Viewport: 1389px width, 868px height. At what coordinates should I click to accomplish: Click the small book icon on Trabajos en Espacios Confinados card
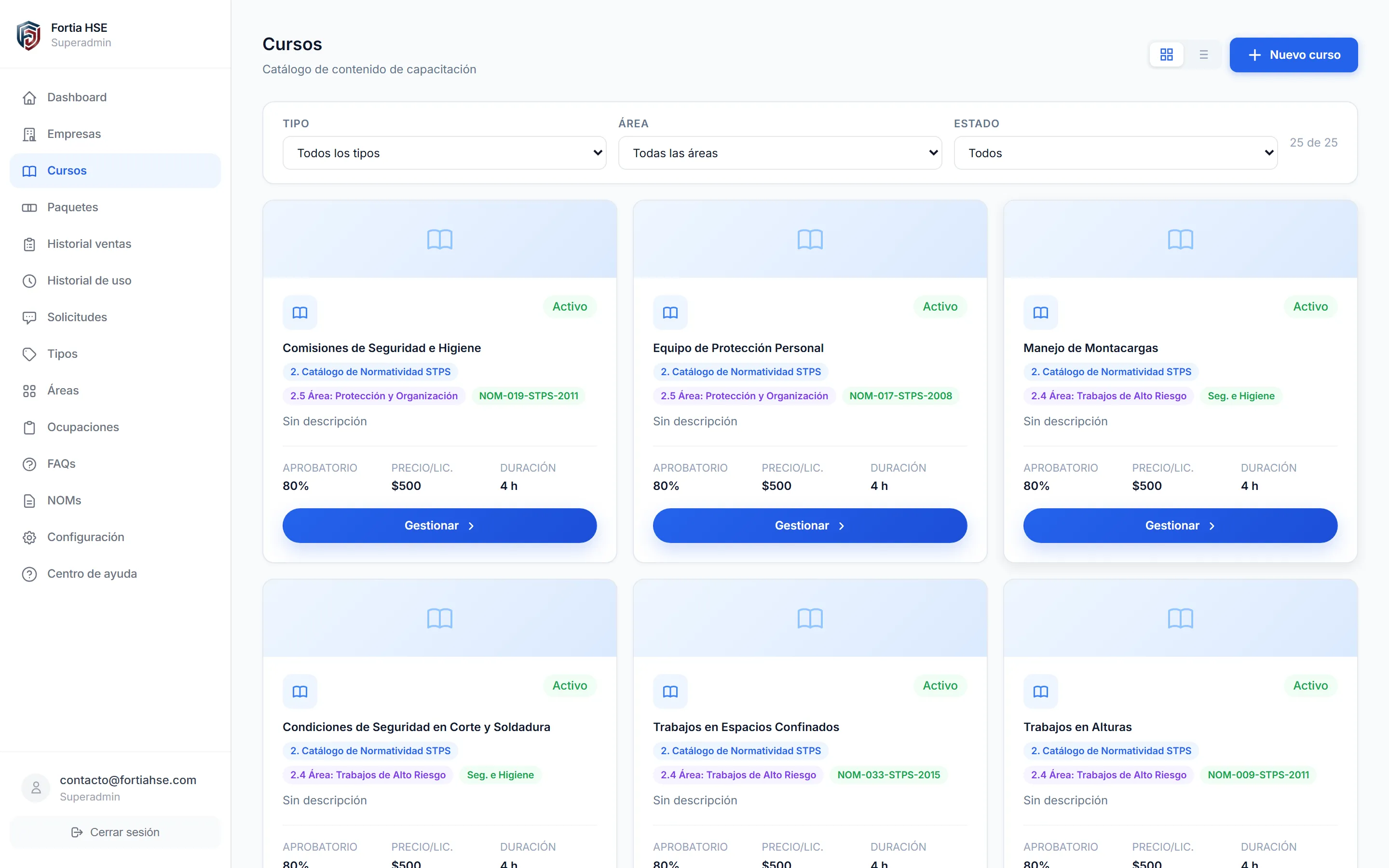point(670,691)
